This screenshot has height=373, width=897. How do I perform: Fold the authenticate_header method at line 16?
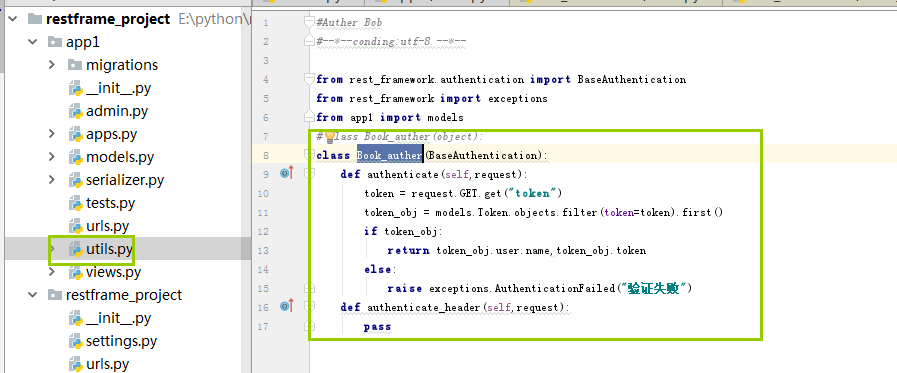(x=309, y=307)
